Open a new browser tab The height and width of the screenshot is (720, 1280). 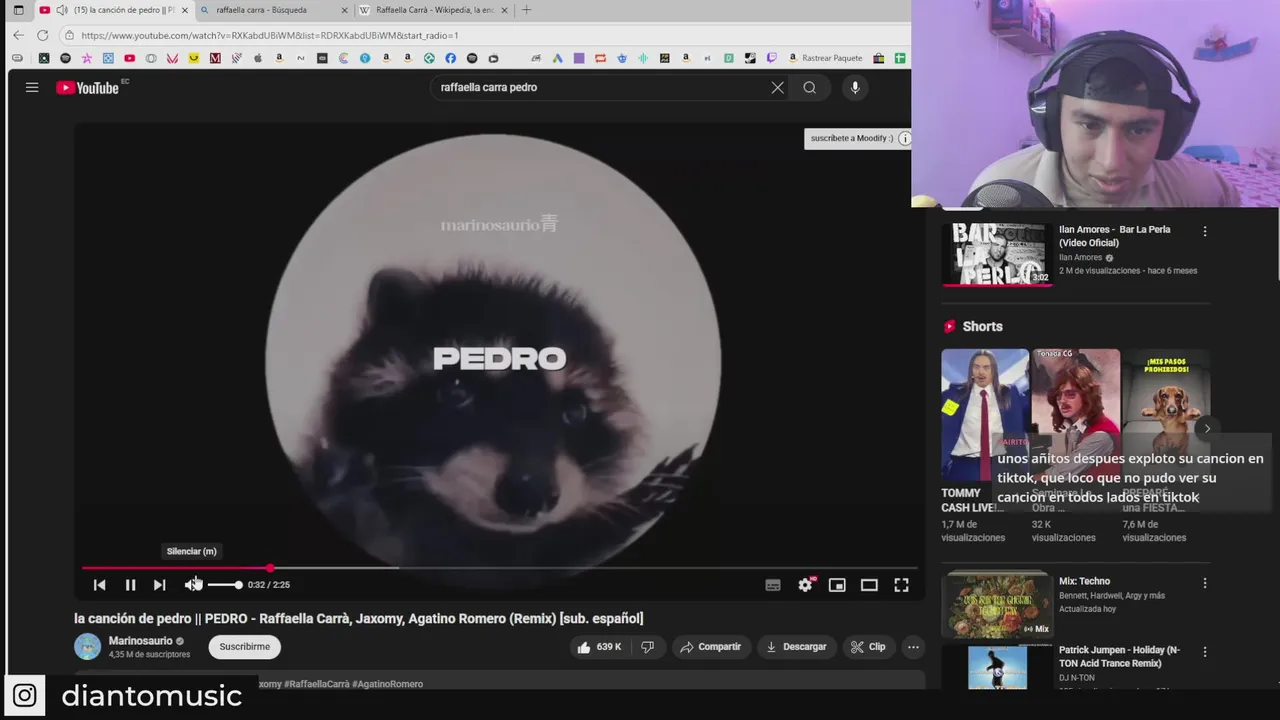526,10
